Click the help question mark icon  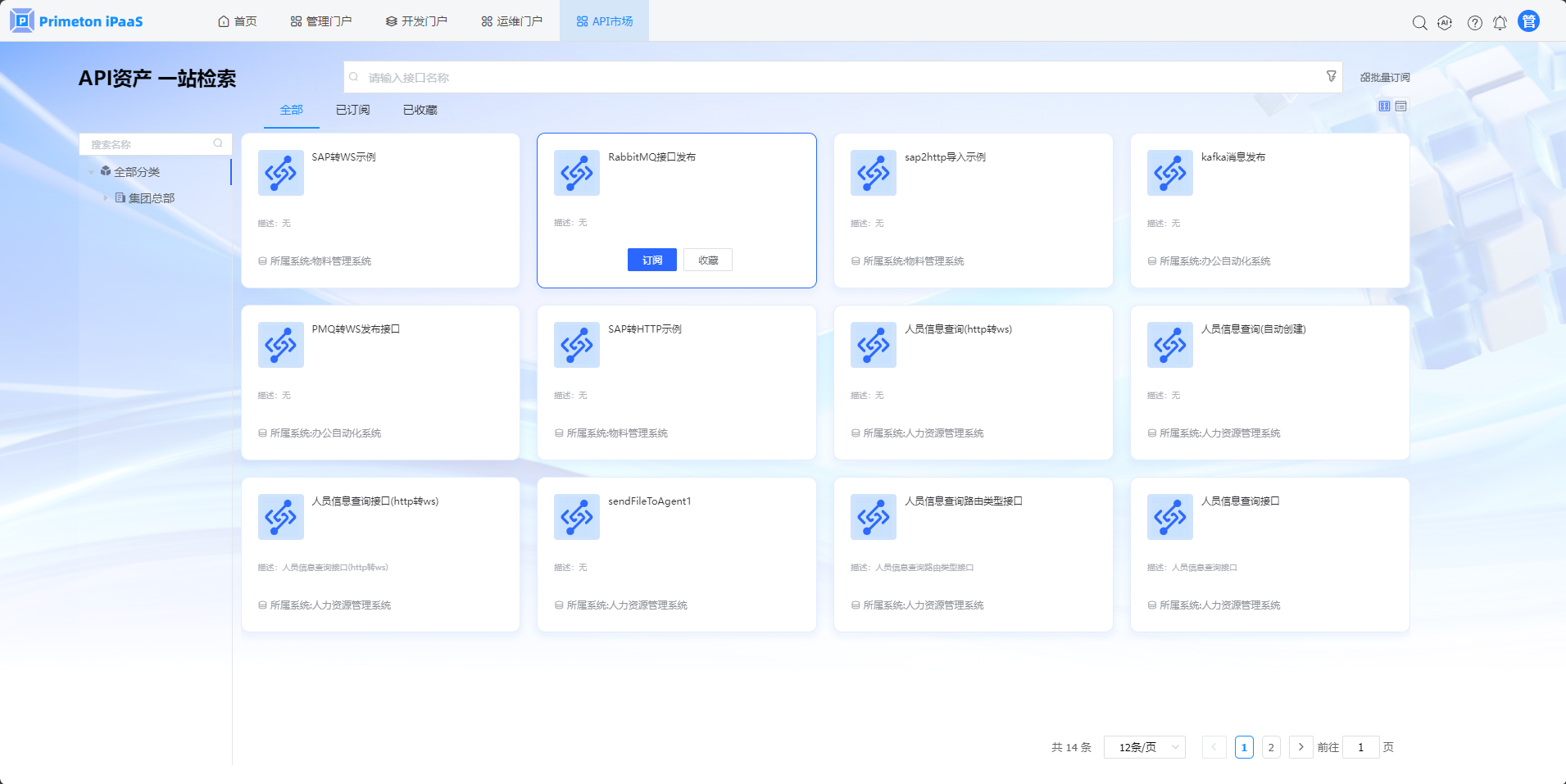(1474, 23)
